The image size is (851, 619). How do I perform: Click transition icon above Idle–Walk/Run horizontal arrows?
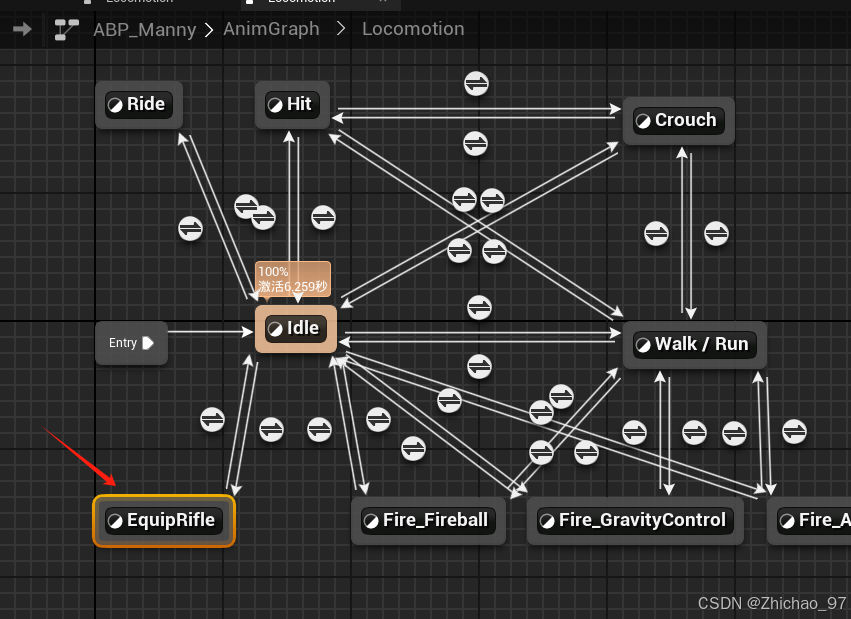pos(479,308)
